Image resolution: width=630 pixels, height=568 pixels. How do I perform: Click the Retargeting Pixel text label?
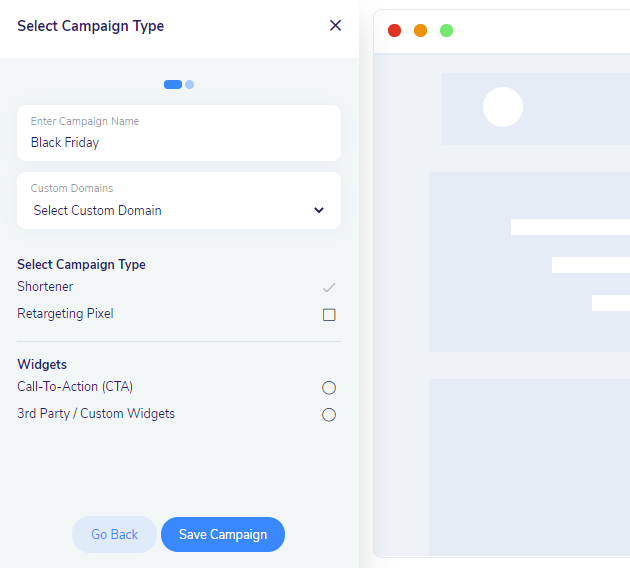tap(65, 314)
